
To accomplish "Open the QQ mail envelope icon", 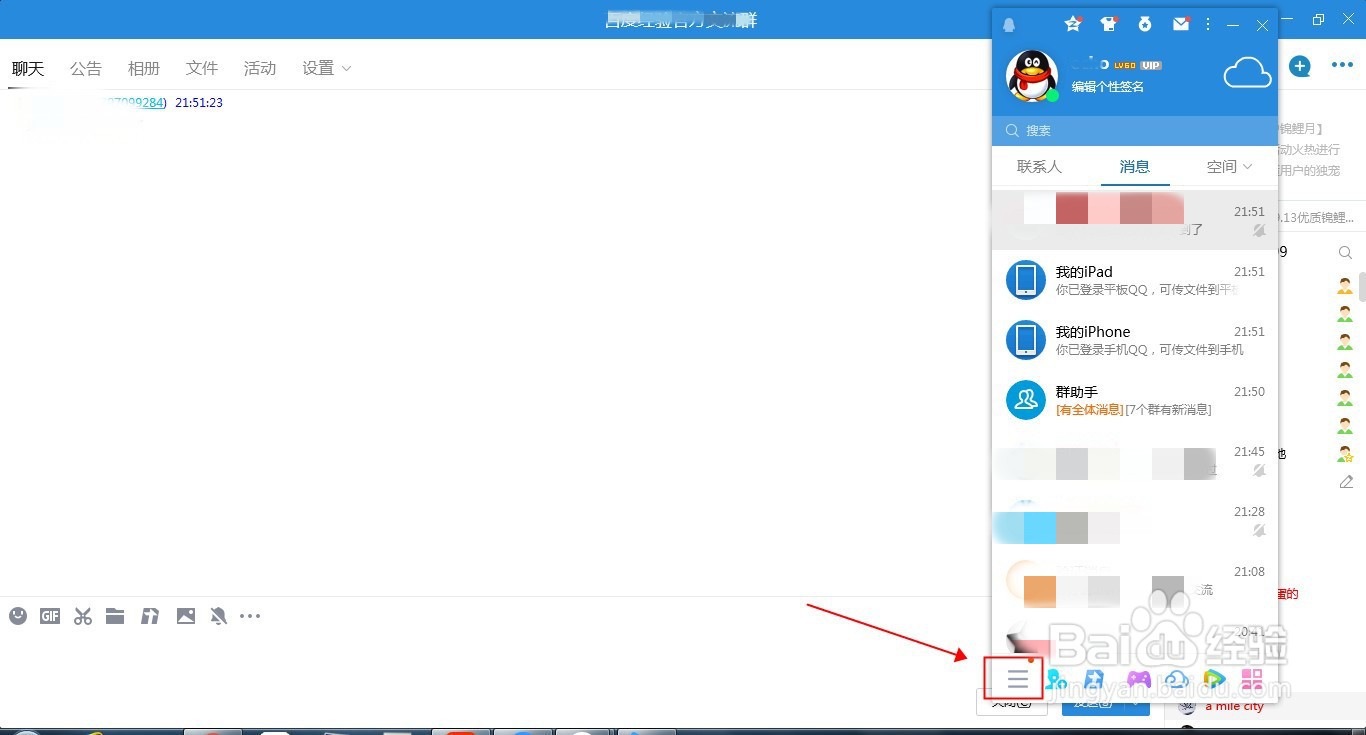I will (1181, 24).
